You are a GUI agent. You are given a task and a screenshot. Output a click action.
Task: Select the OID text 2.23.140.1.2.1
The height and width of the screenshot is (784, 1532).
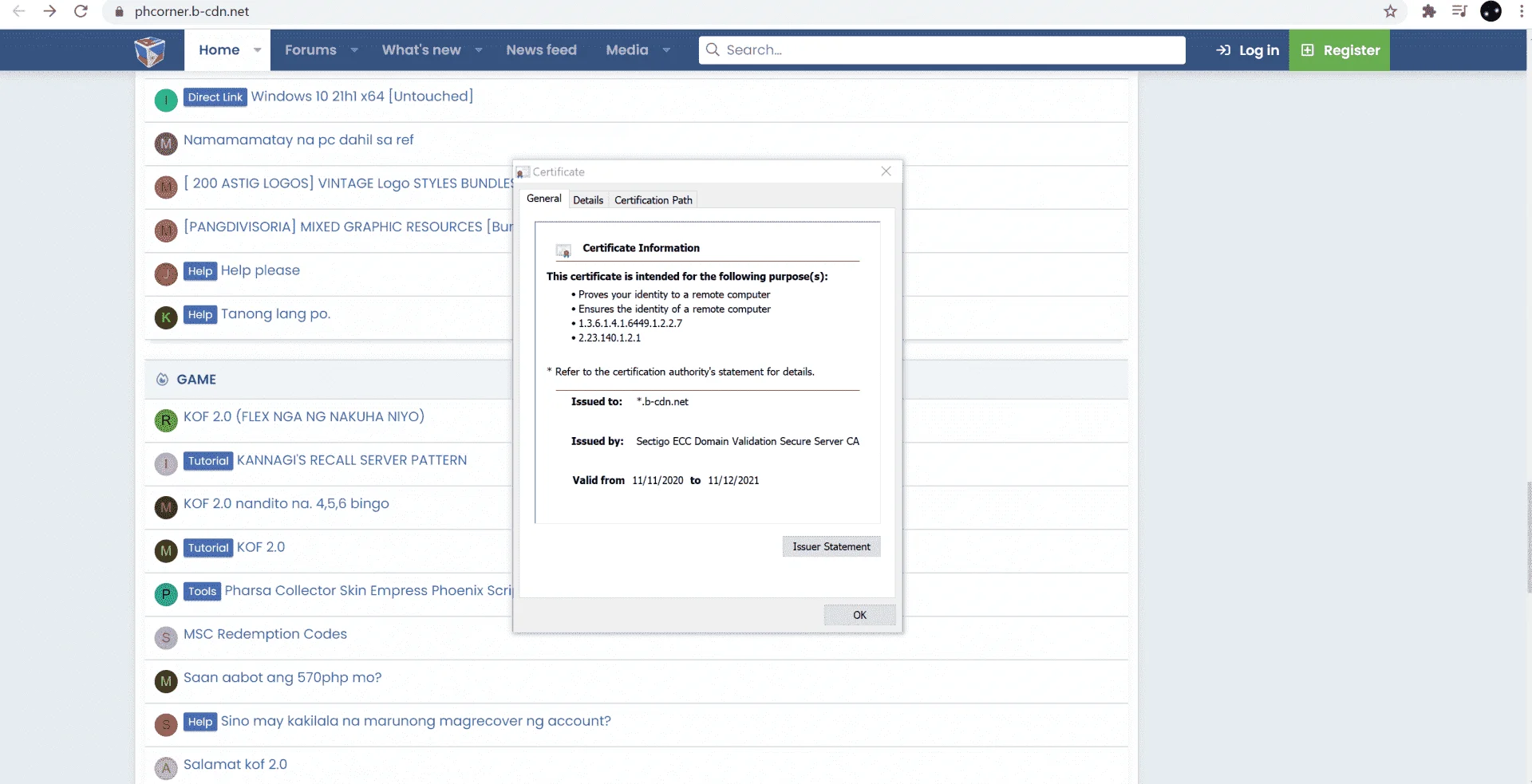point(610,338)
